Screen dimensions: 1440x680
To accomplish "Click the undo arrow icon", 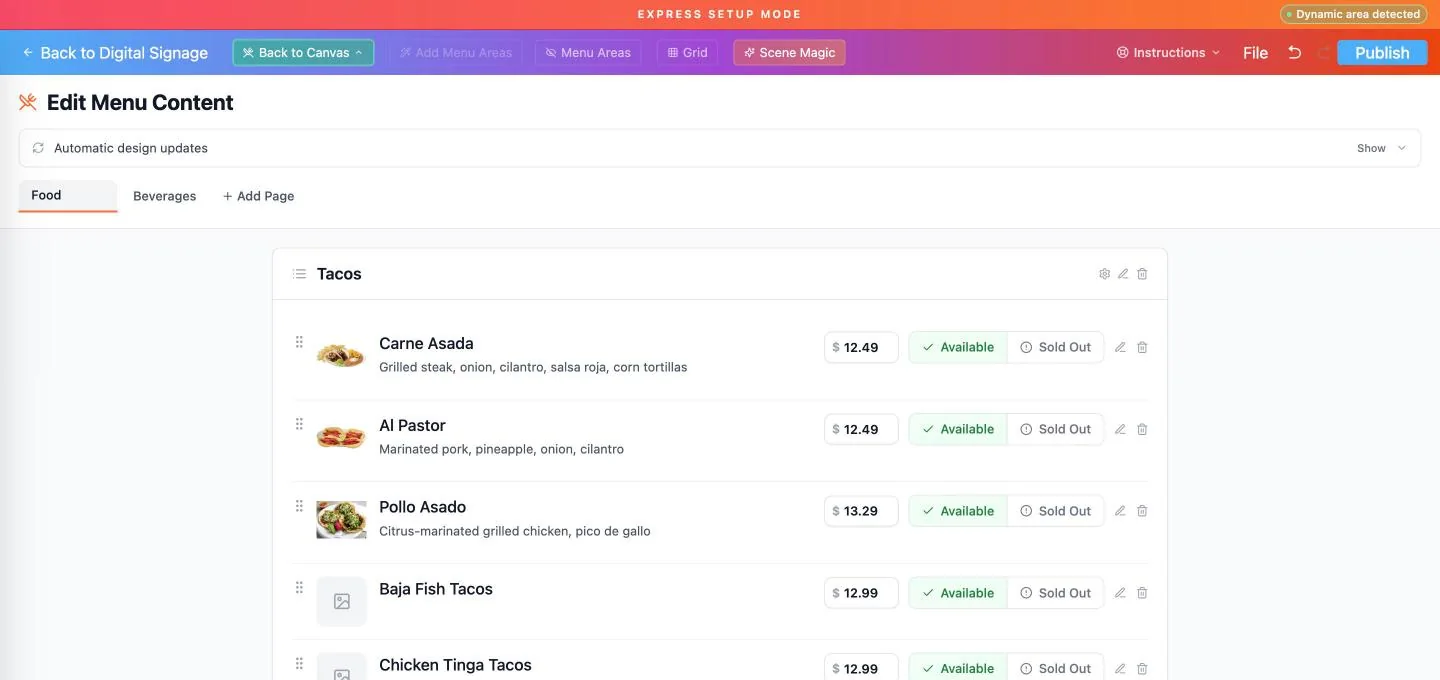I will (x=1294, y=53).
